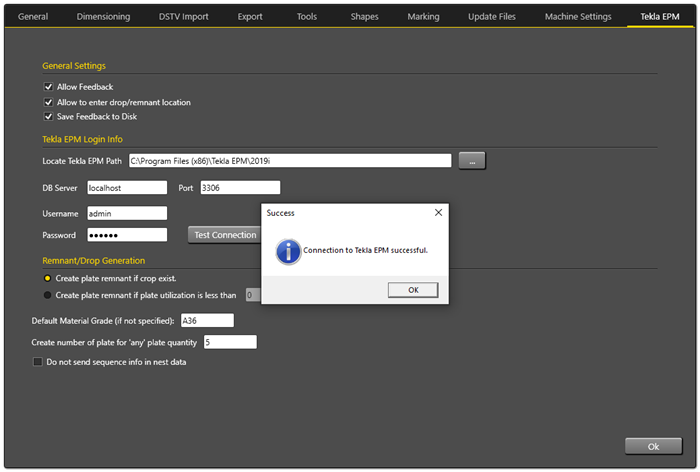Click the Ok button at bottom right
The width and height of the screenshot is (700, 472).
click(653, 446)
